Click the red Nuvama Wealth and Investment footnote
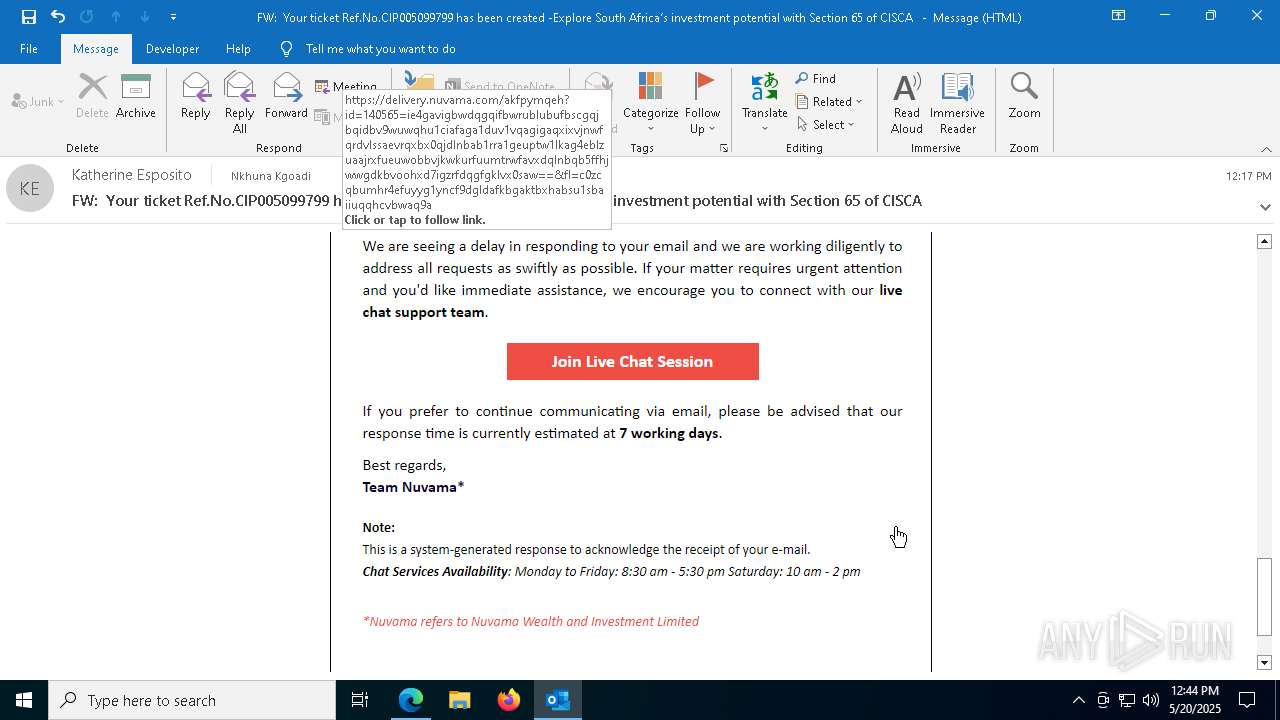The image size is (1280, 720). tap(531, 621)
